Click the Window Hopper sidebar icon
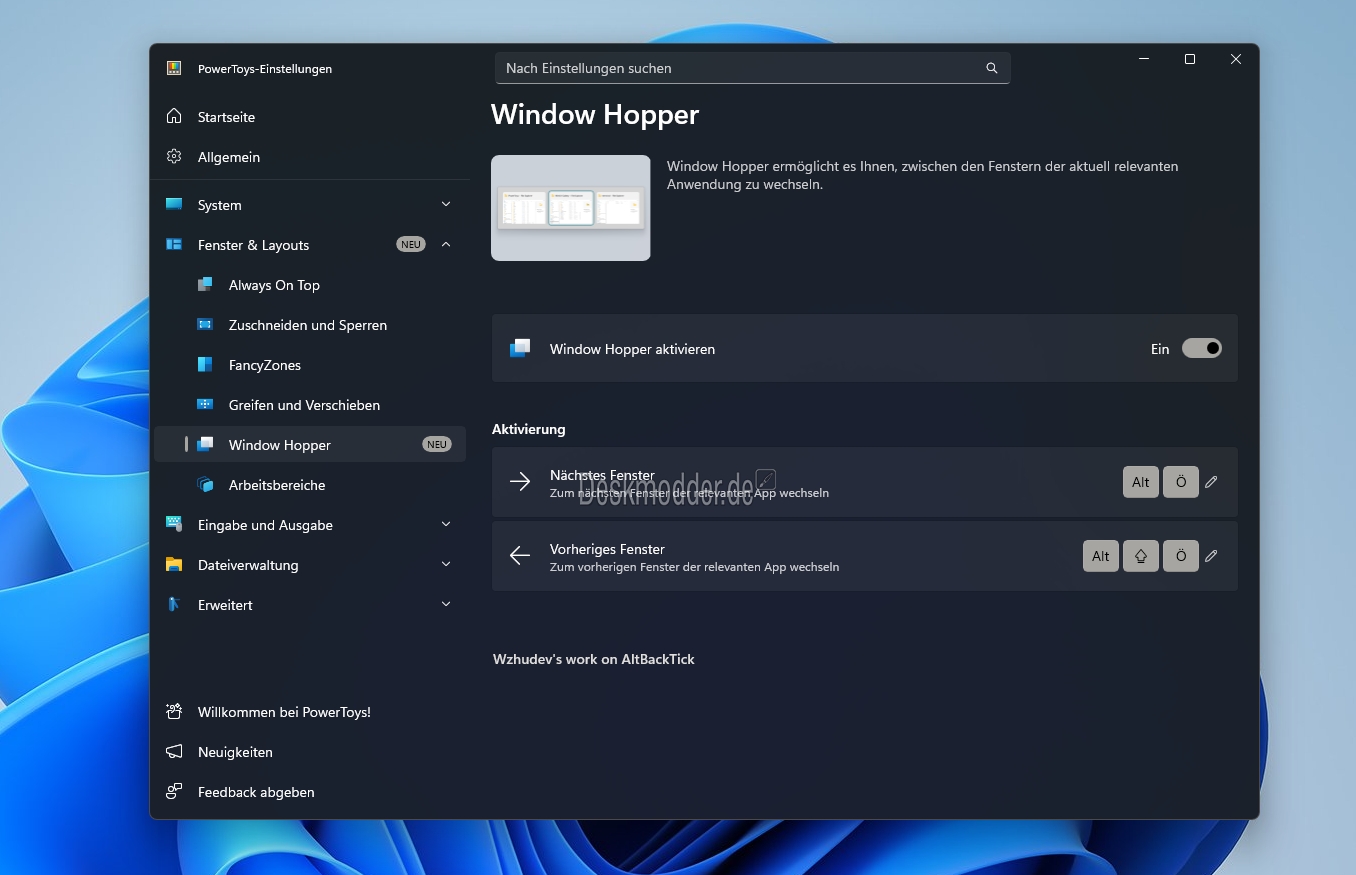Image resolution: width=1356 pixels, height=875 pixels. pyautogui.click(x=205, y=445)
